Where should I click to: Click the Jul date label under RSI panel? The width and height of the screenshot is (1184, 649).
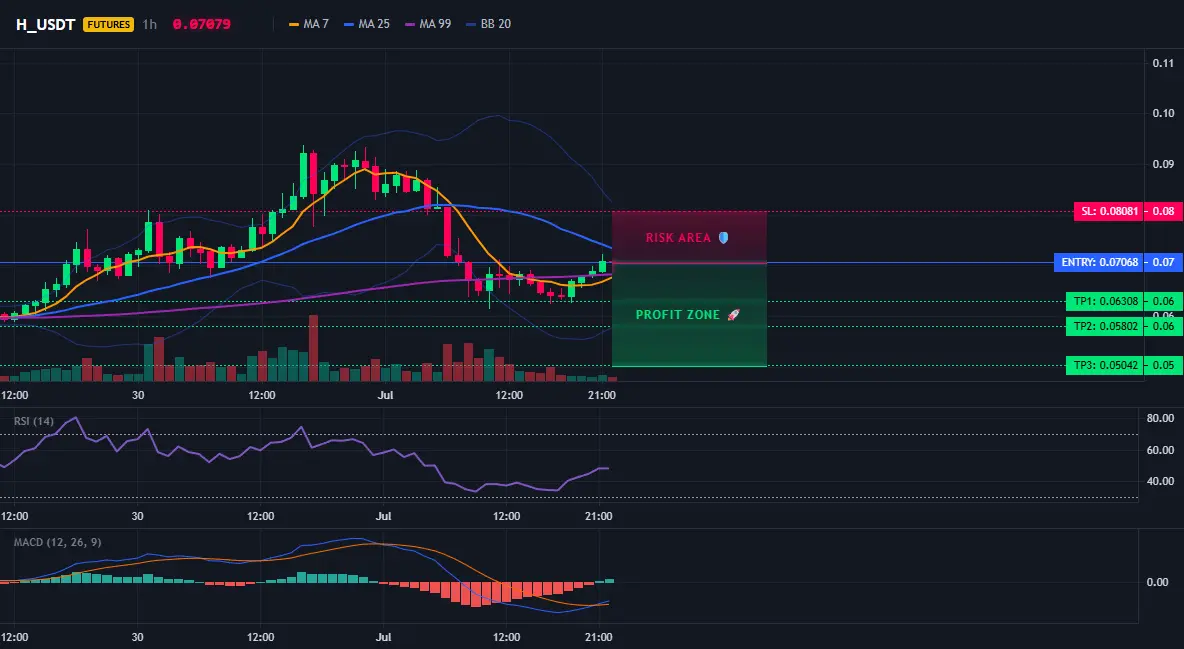pyautogui.click(x=384, y=516)
